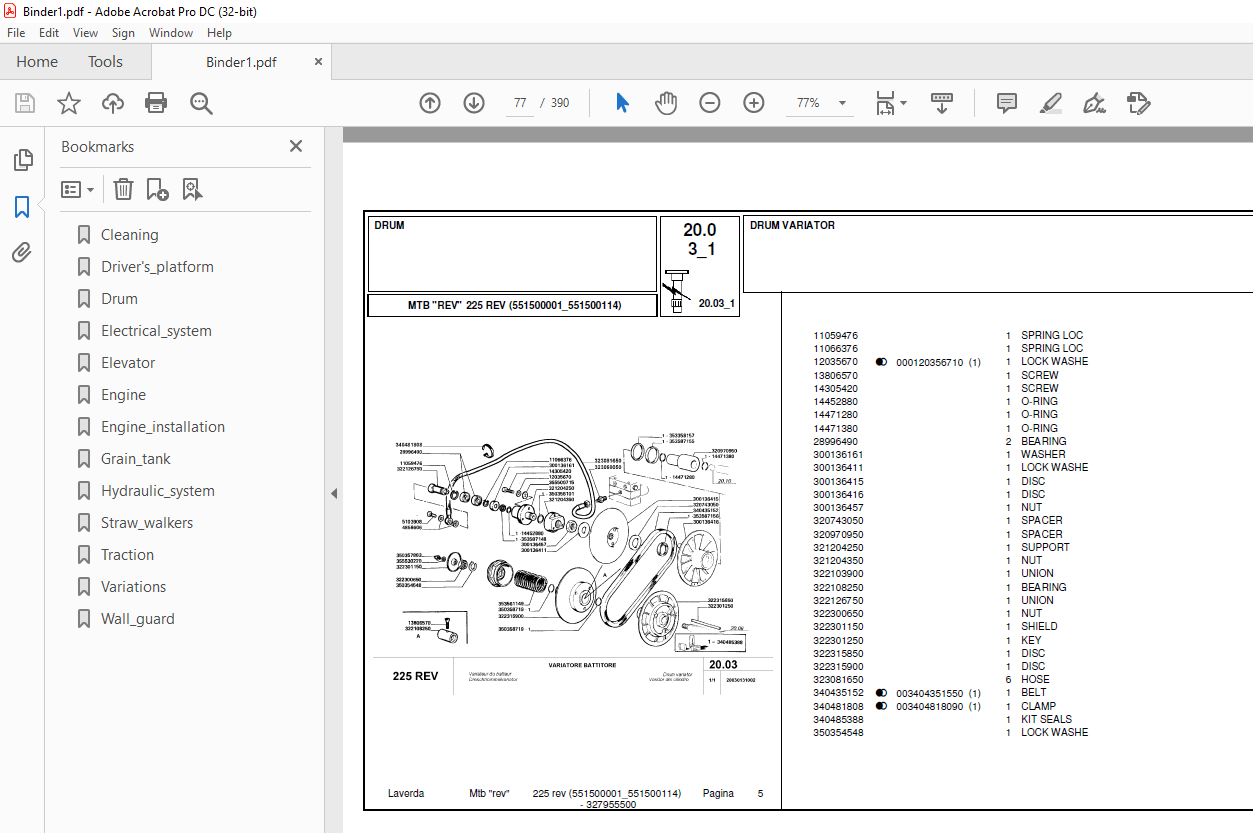Print the document using printer icon
Screen dimensions: 1253x833
pyautogui.click(x=156, y=103)
